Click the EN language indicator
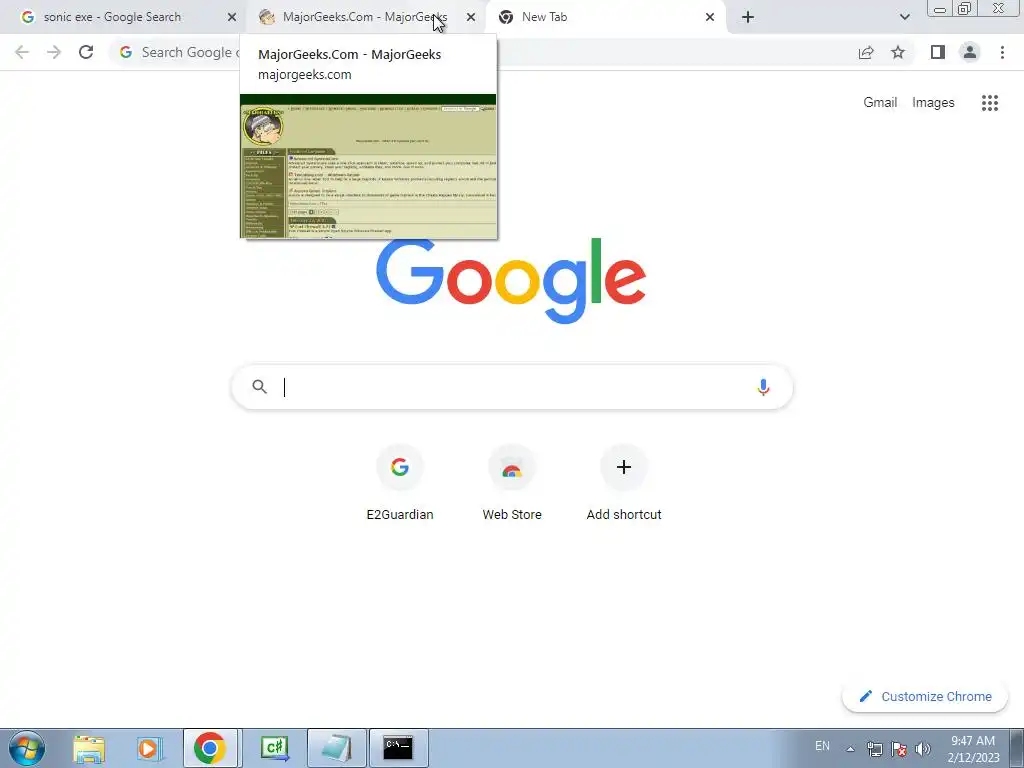1024x768 pixels. click(x=822, y=746)
